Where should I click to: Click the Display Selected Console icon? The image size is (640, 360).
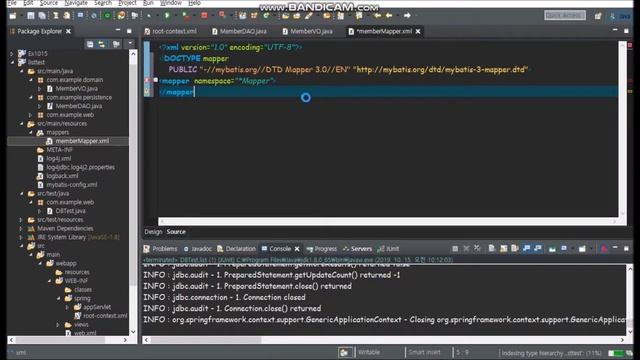(x=563, y=249)
